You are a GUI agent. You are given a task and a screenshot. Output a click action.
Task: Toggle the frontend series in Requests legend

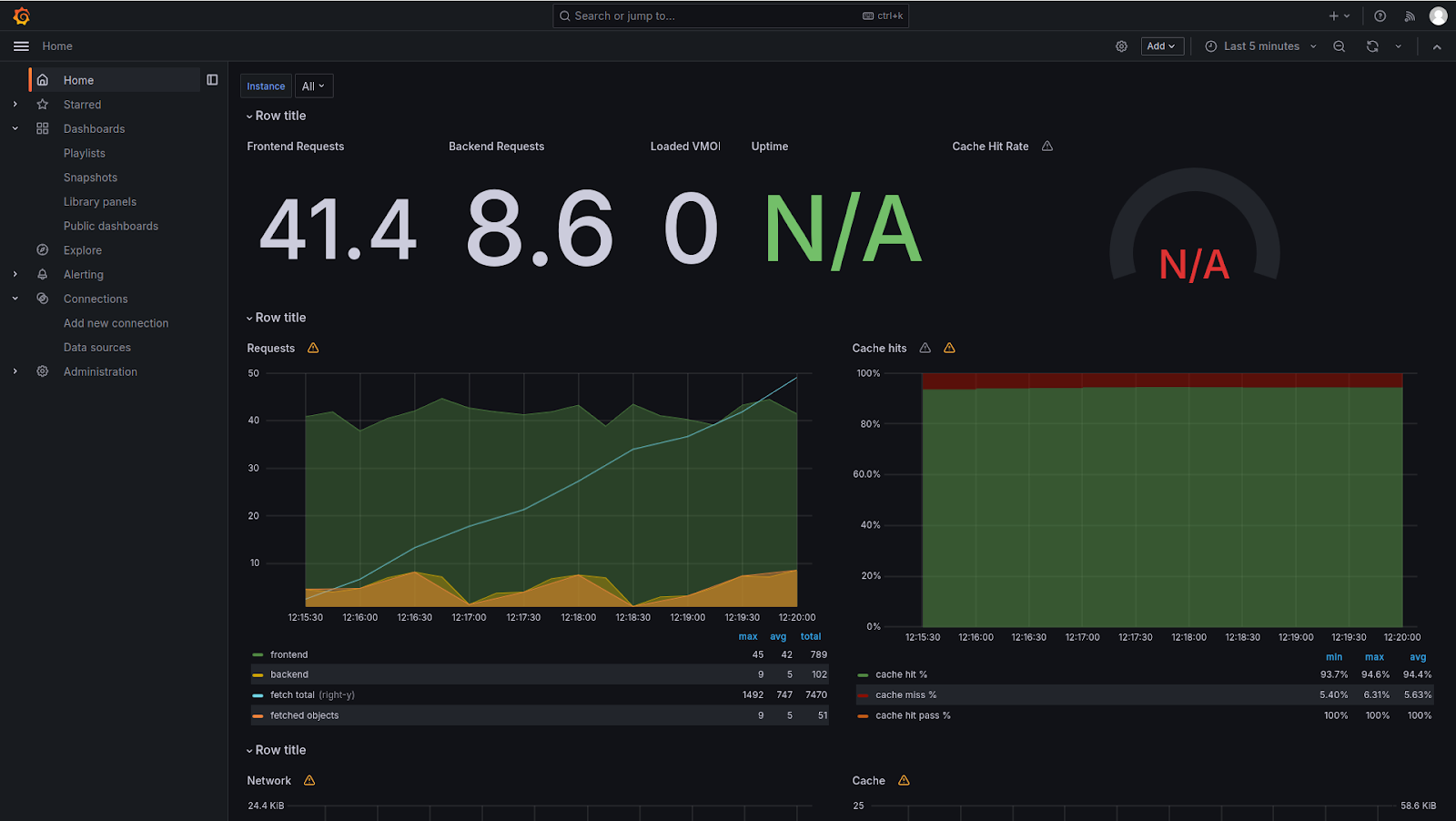289,654
